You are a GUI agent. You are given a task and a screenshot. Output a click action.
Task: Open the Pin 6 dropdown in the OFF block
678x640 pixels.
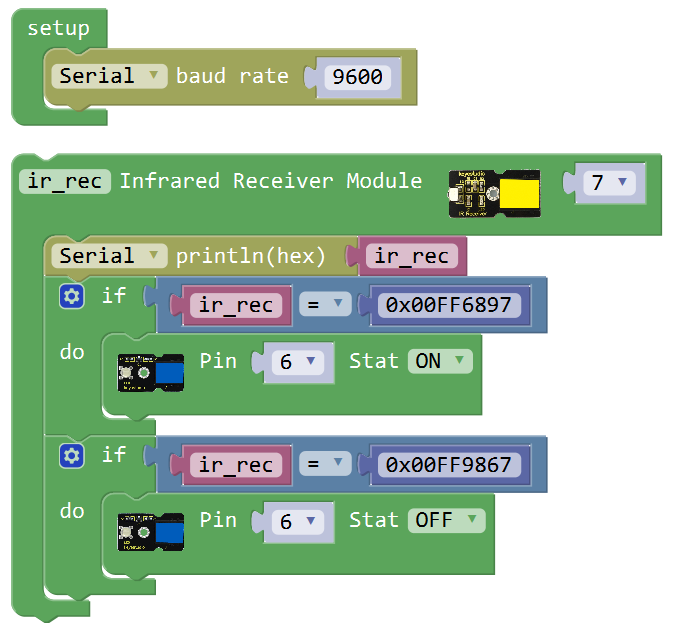click(297, 521)
